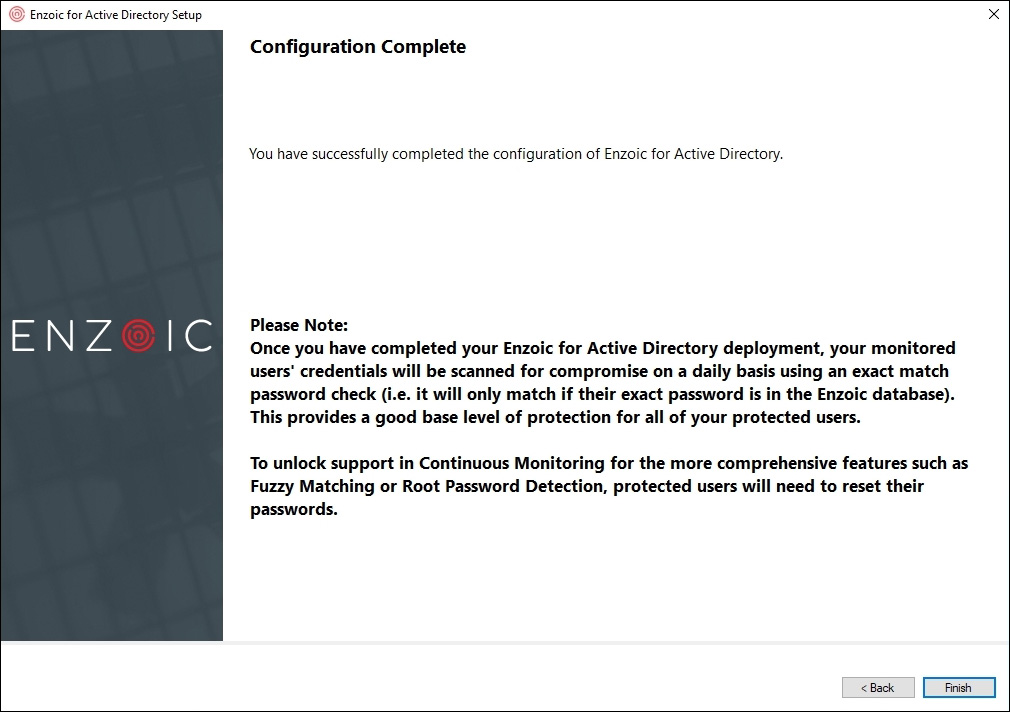Click the sentence about base level of protection
This screenshot has width=1010, height=712.
tap(555, 417)
